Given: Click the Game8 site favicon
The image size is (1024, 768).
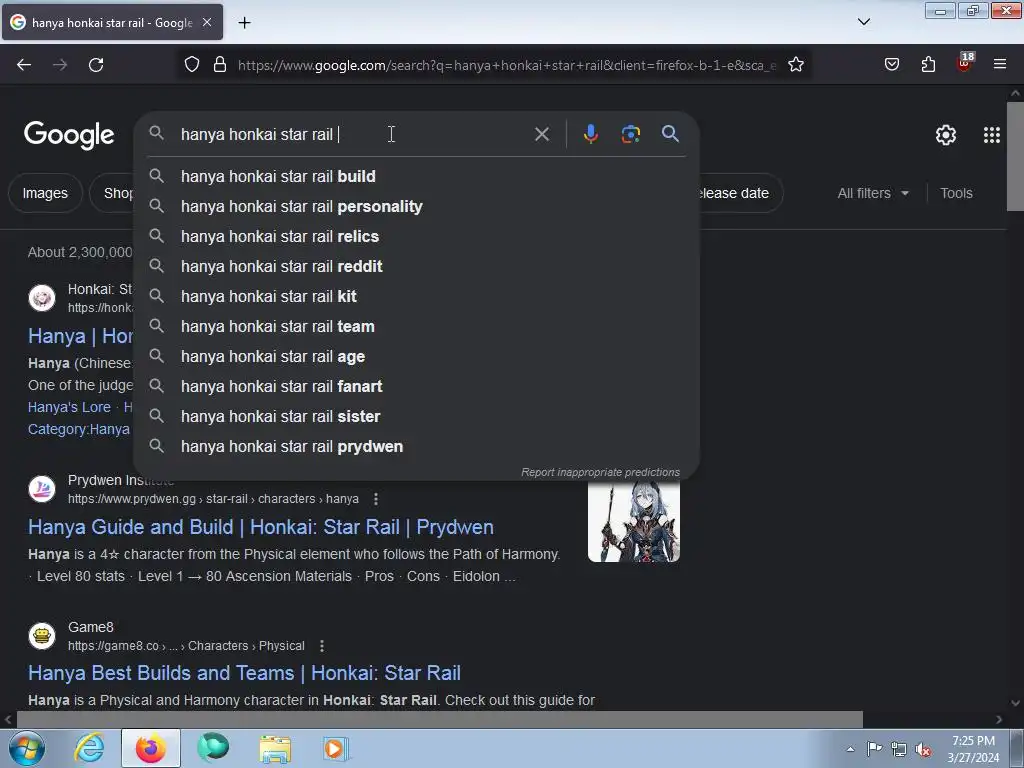Looking at the screenshot, I should coord(42,635).
